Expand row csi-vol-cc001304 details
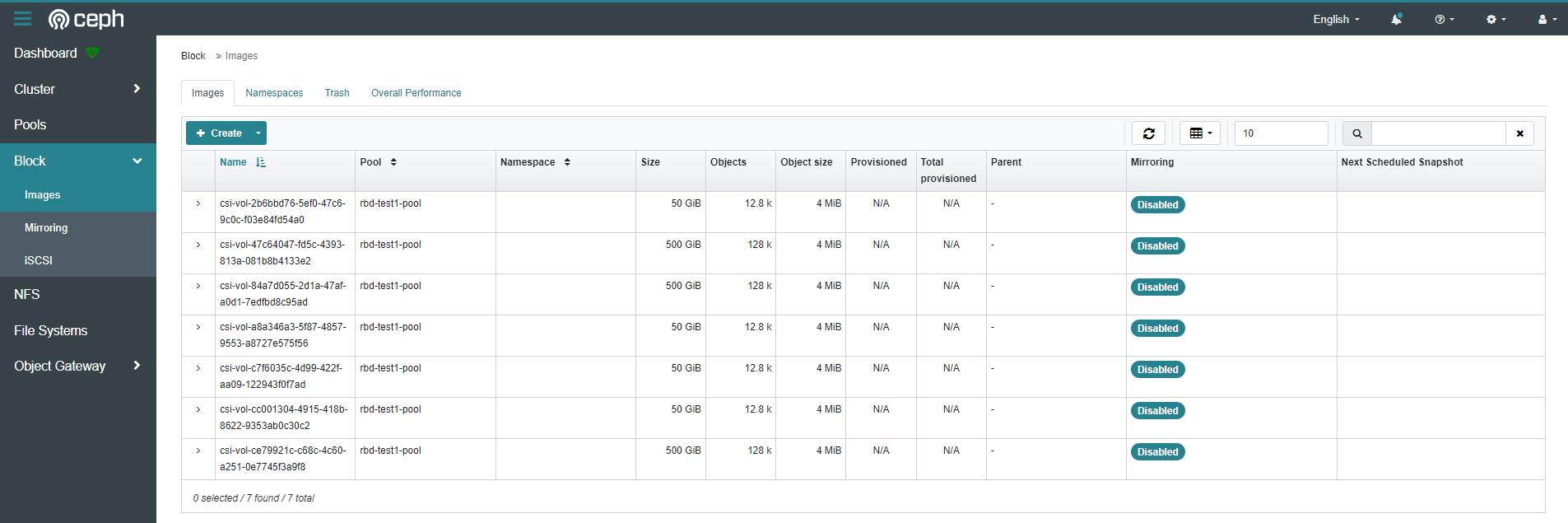This screenshot has height=523, width=1568. tap(198, 409)
